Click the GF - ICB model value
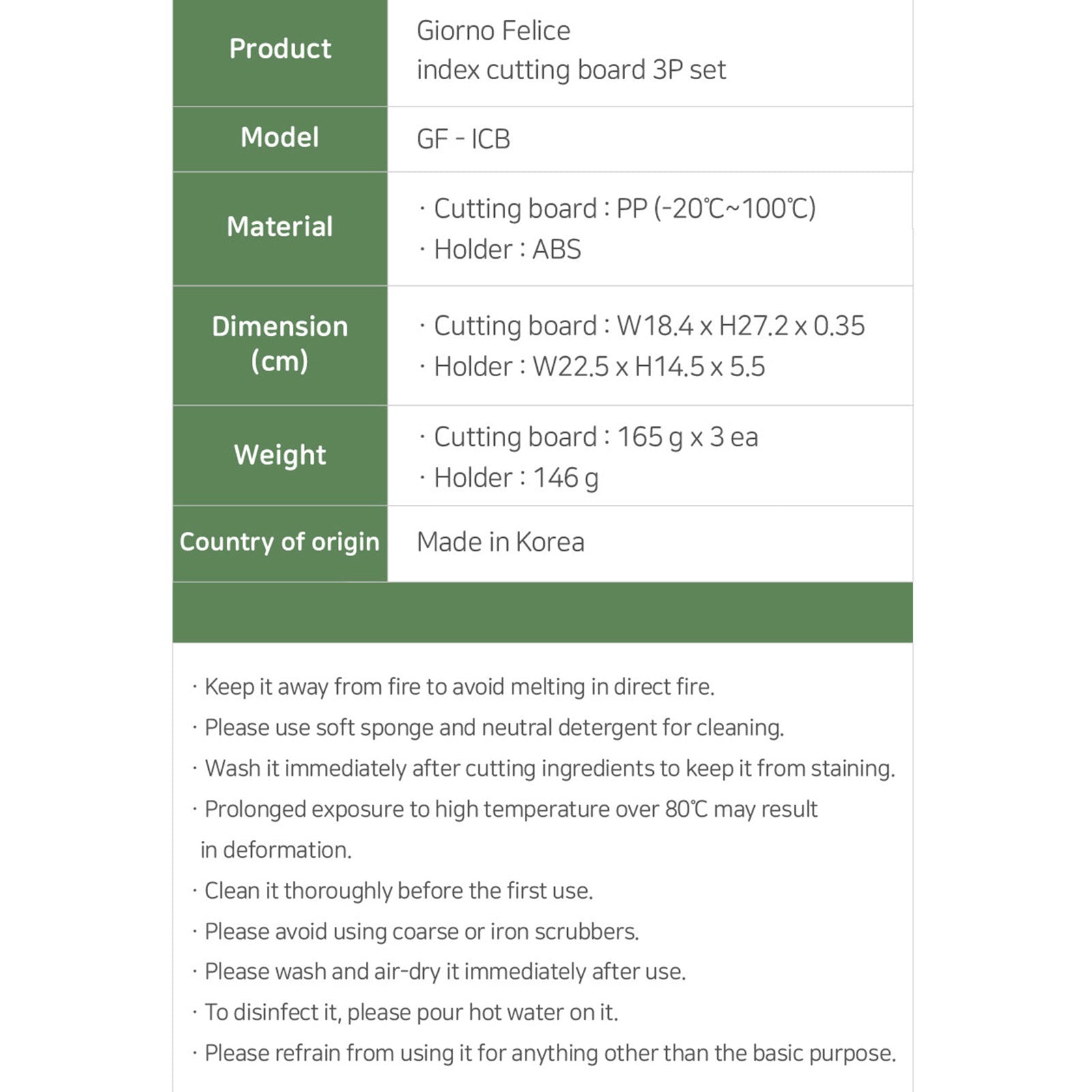This screenshot has width=1092, height=1092. [463, 139]
